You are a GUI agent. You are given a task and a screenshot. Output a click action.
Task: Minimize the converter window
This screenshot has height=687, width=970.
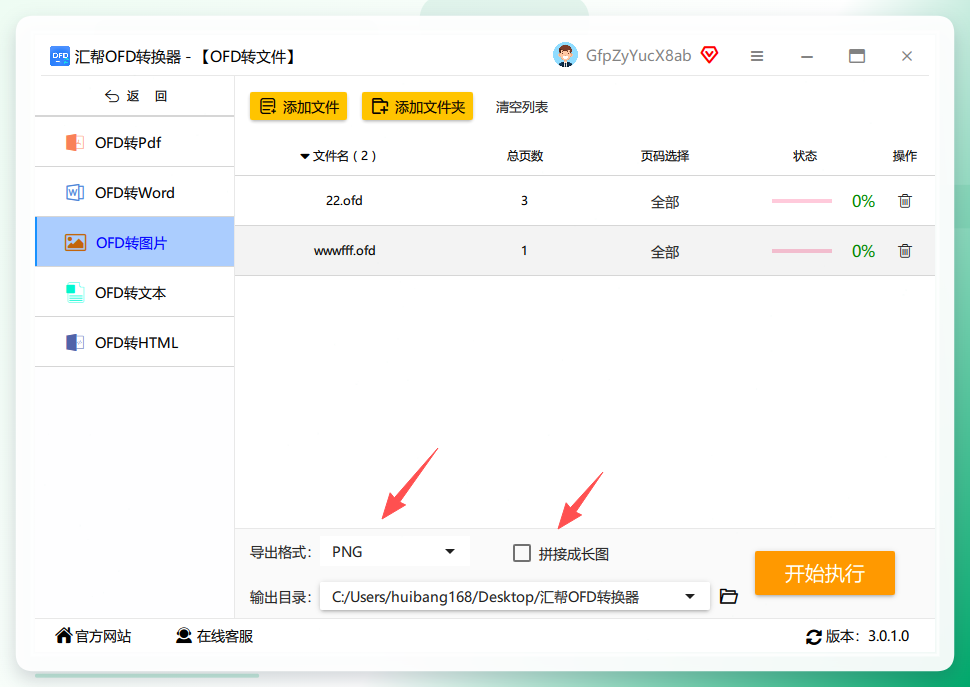tap(807, 56)
